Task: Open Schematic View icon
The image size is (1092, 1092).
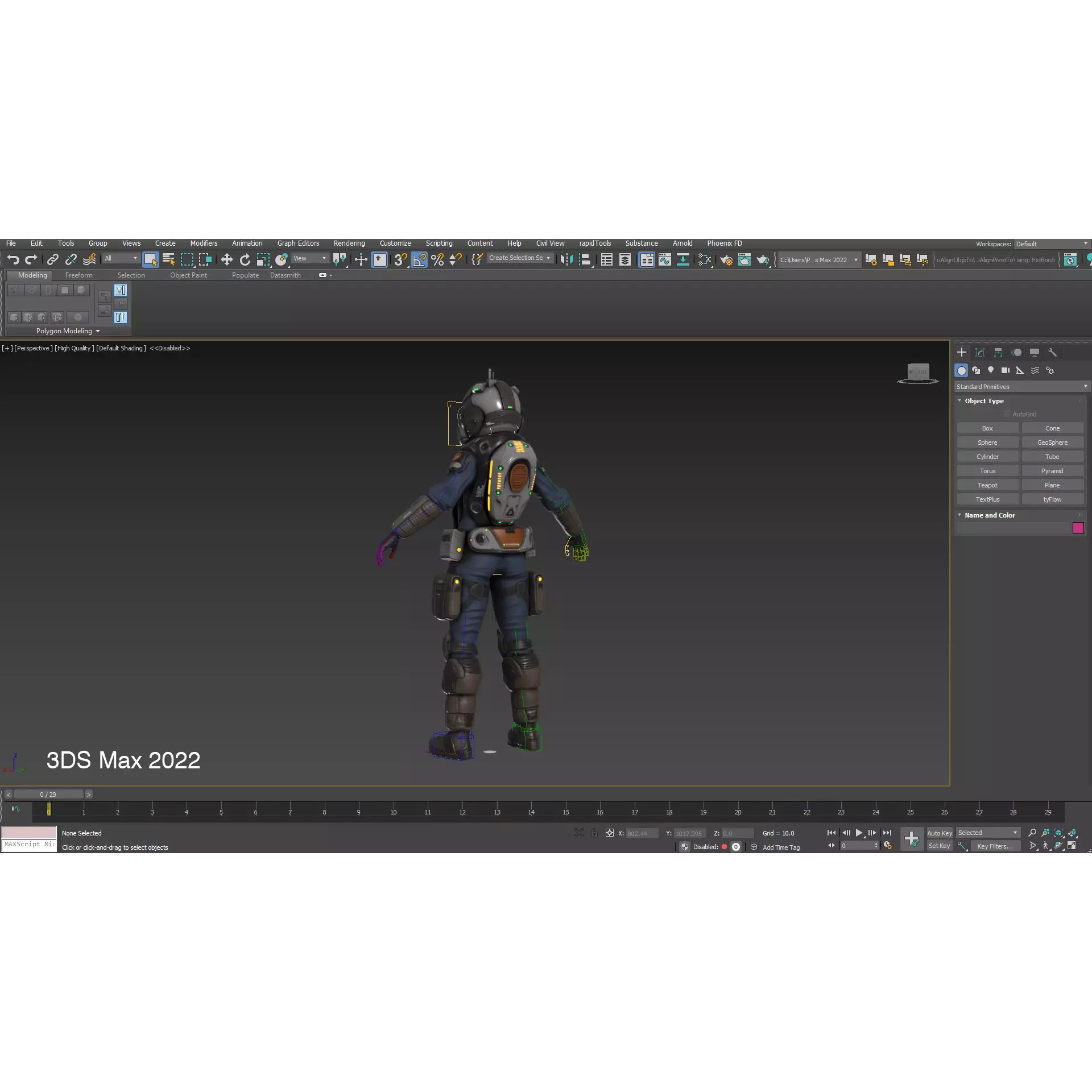Action: 683,260
